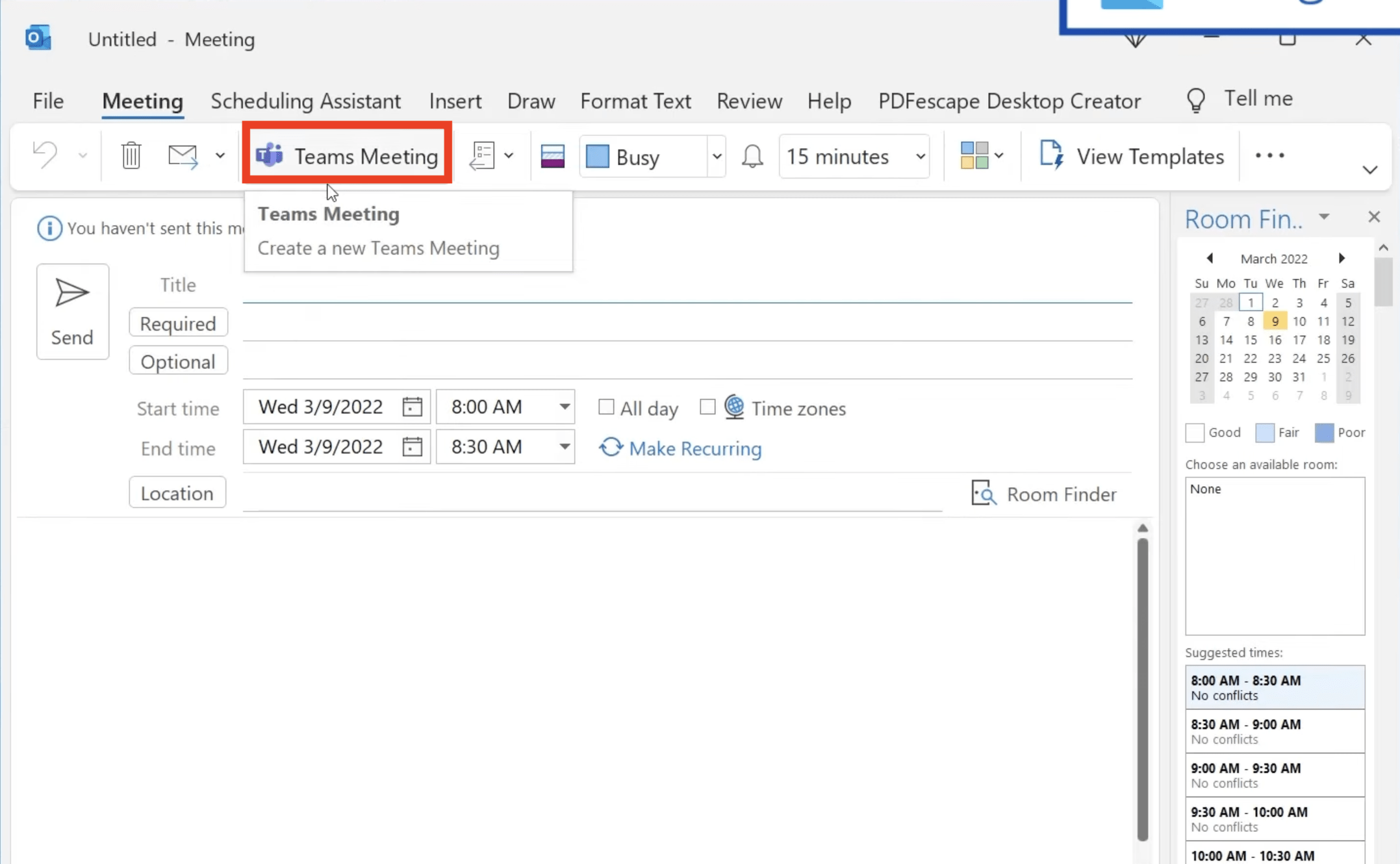Click the Room Finder button
This screenshot has height=864, width=1400.
[x=1044, y=494]
